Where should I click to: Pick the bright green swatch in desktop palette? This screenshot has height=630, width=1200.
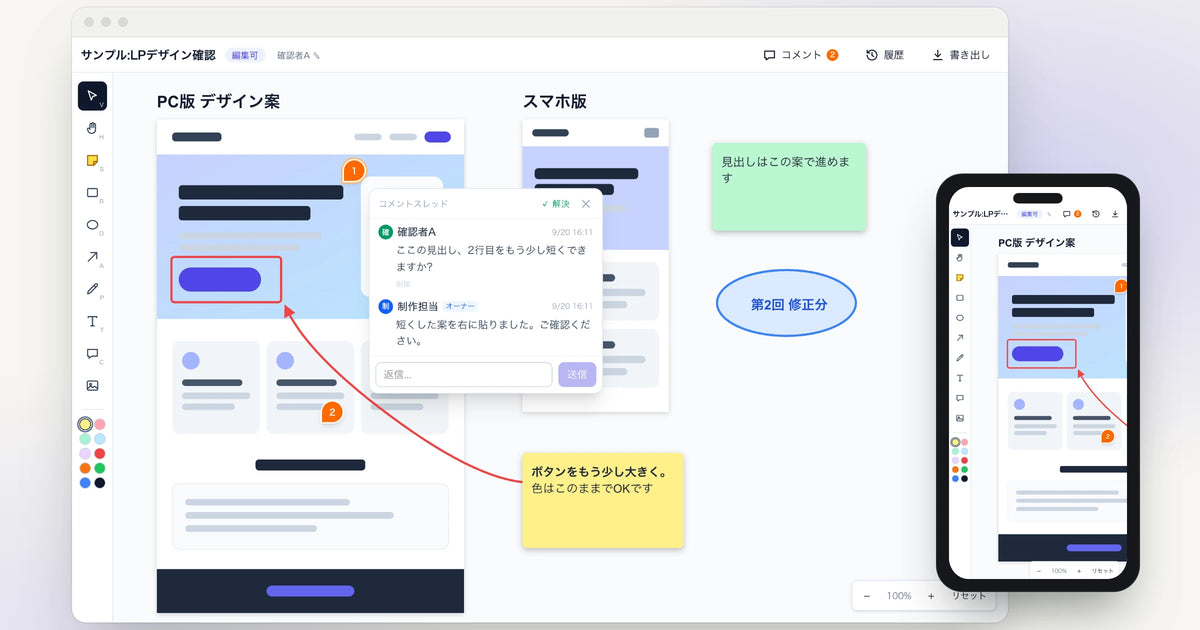[x=100, y=468]
